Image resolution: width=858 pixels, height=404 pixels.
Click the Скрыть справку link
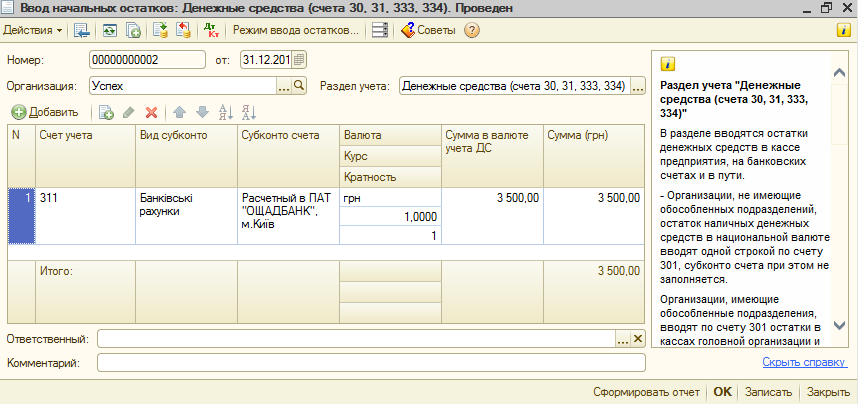[805, 362]
